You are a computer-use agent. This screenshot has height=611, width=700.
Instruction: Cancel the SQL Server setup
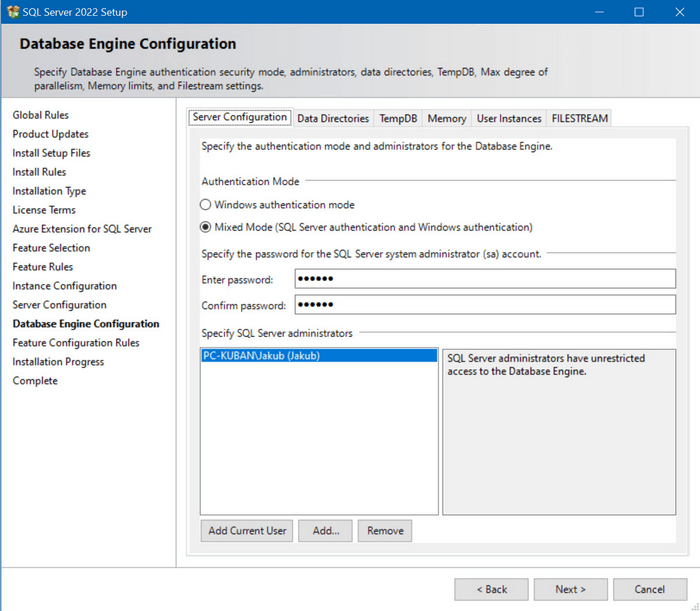[650, 589]
